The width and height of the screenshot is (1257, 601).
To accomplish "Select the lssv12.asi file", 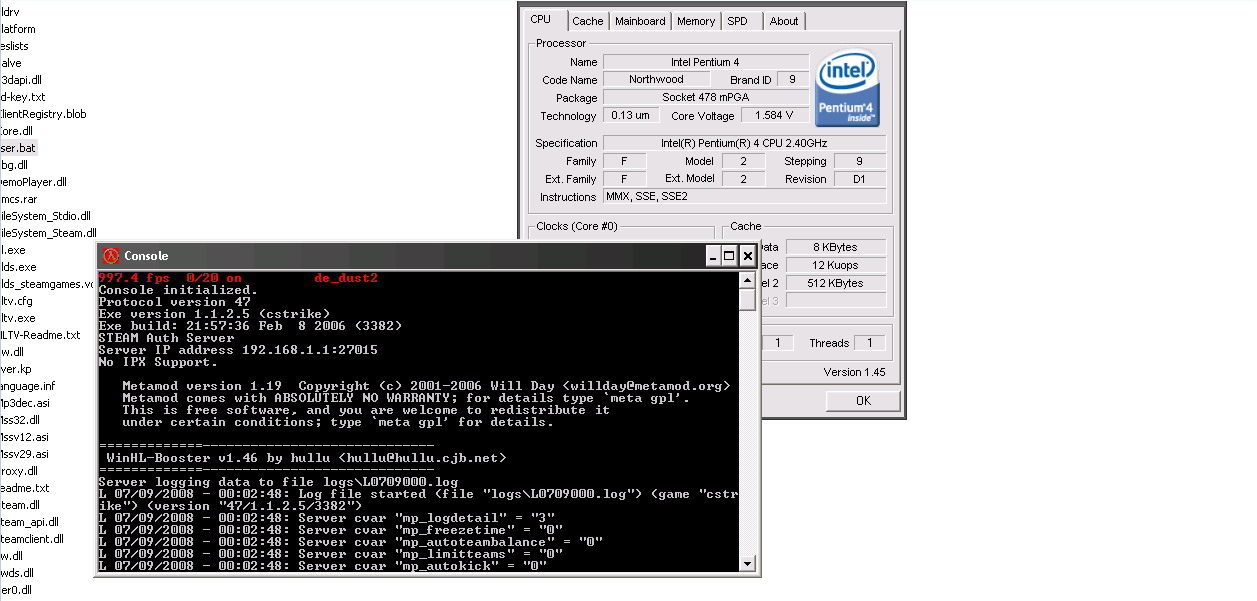I will tap(24, 437).
